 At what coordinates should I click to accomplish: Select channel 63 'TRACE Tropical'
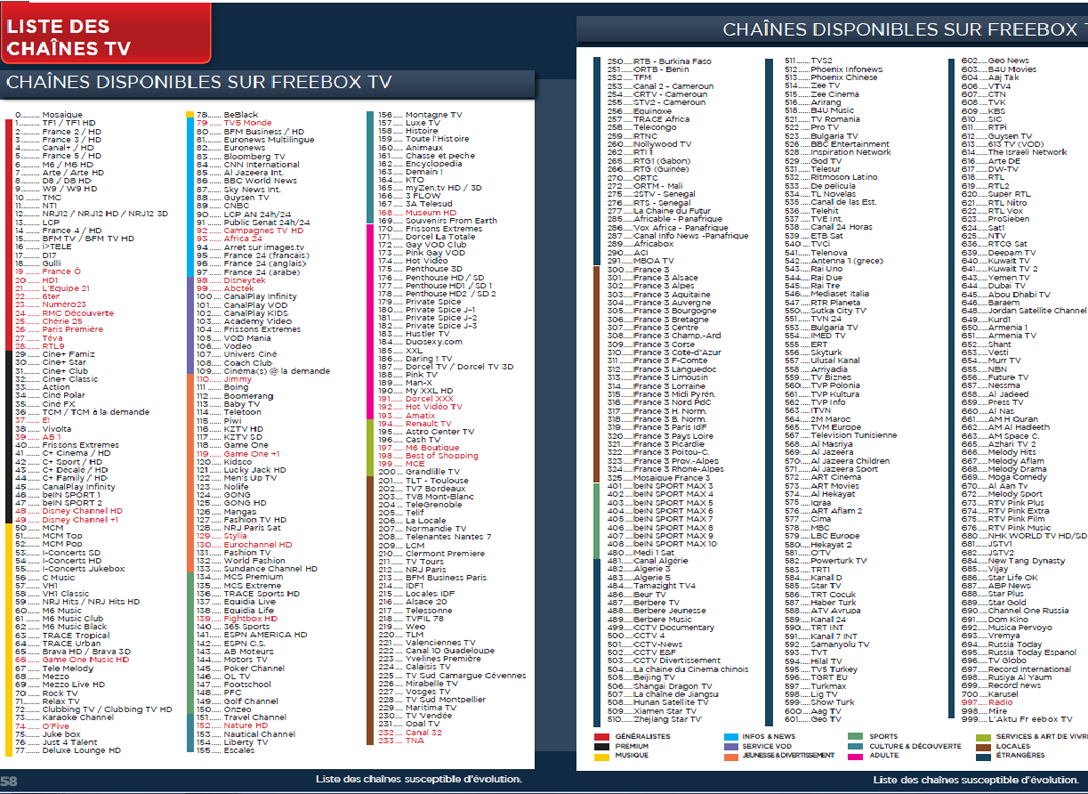click(62, 635)
